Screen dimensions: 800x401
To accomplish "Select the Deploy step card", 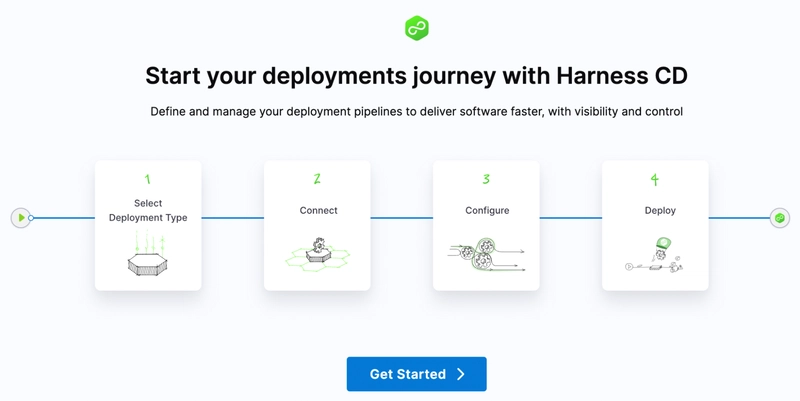I will point(655,225).
